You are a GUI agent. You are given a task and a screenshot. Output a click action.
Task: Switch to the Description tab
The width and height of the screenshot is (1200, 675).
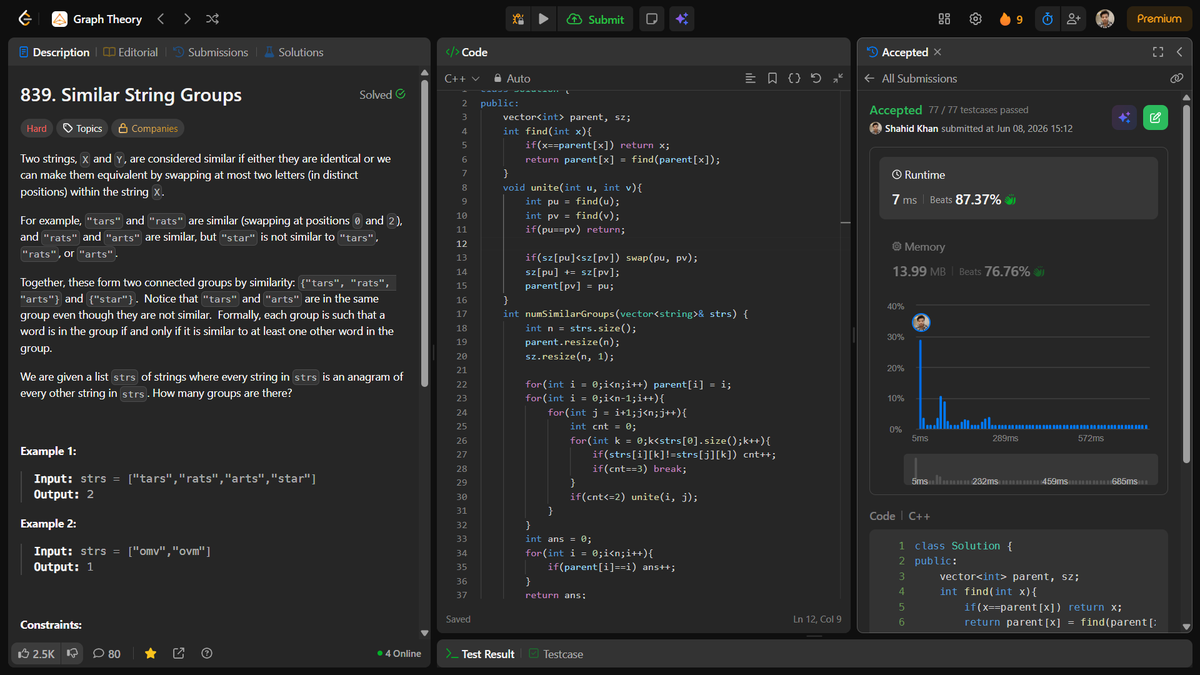coord(54,52)
